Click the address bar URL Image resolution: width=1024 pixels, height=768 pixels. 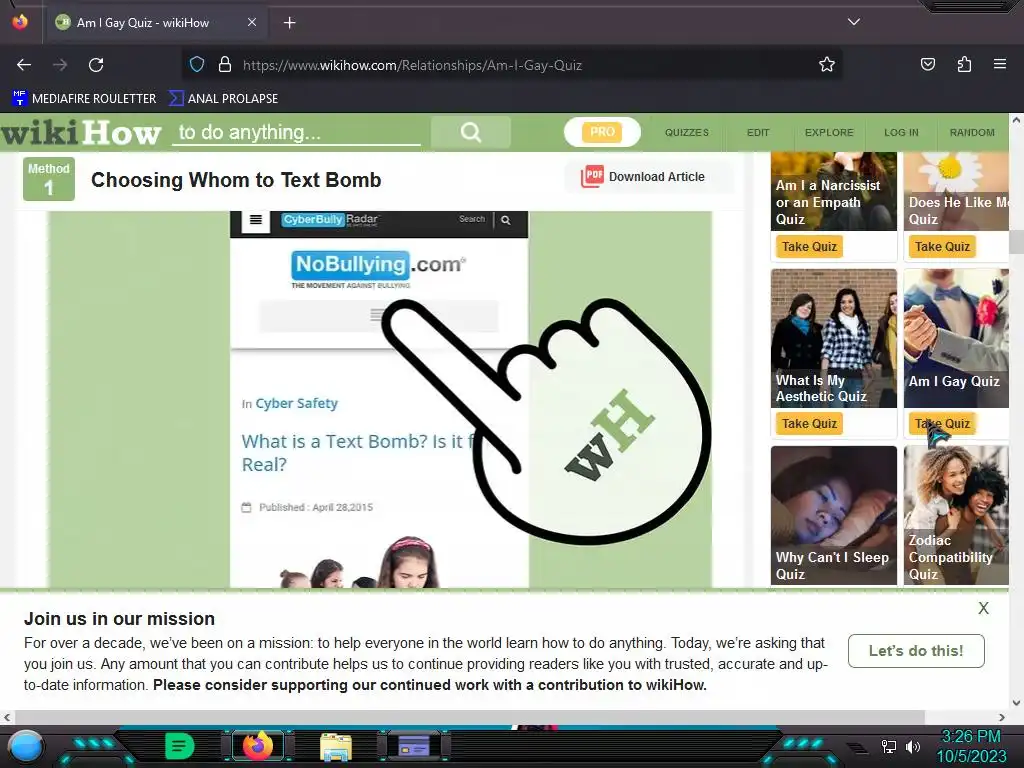412,65
